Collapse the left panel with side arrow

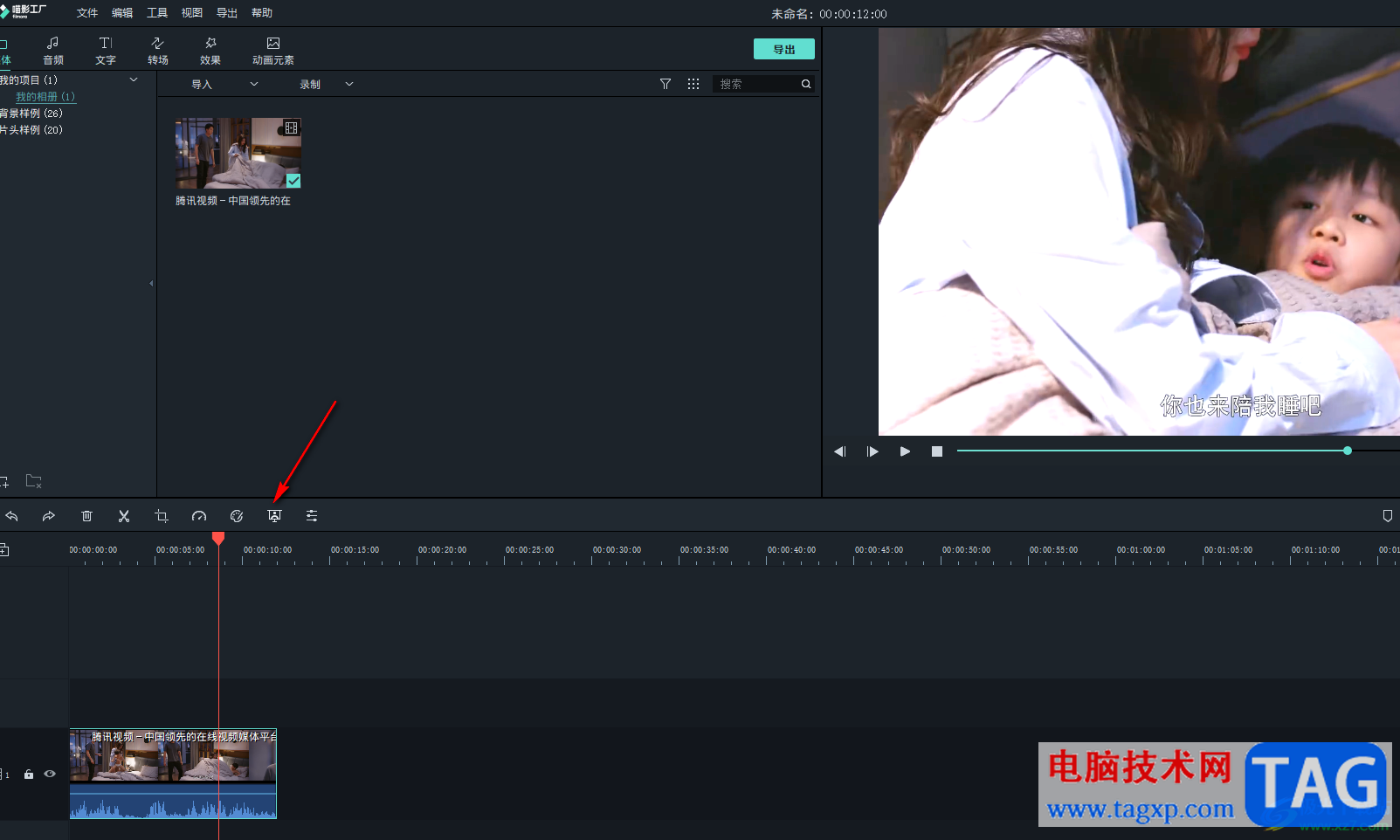click(x=151, y=283)
